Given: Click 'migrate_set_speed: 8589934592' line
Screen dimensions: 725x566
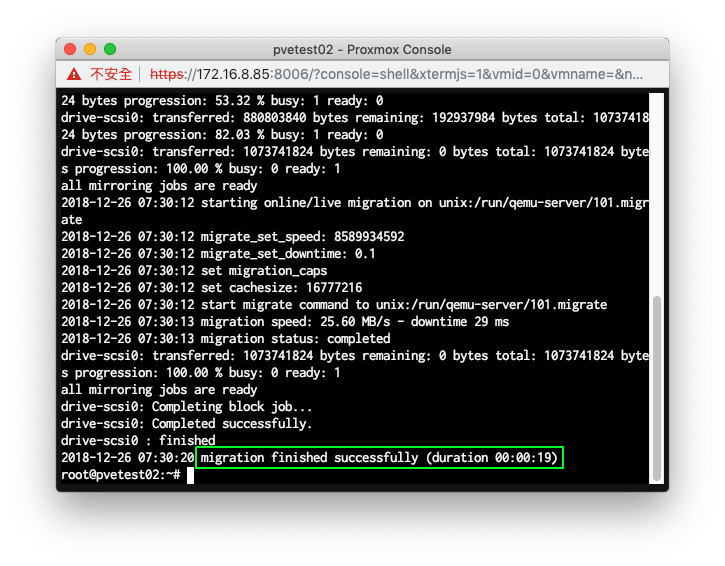Looking at the screenshot, I should (233, 237).
